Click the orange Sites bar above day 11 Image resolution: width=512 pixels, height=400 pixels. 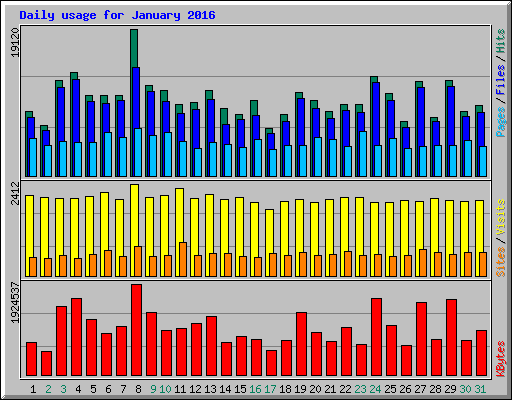point(183,259)
